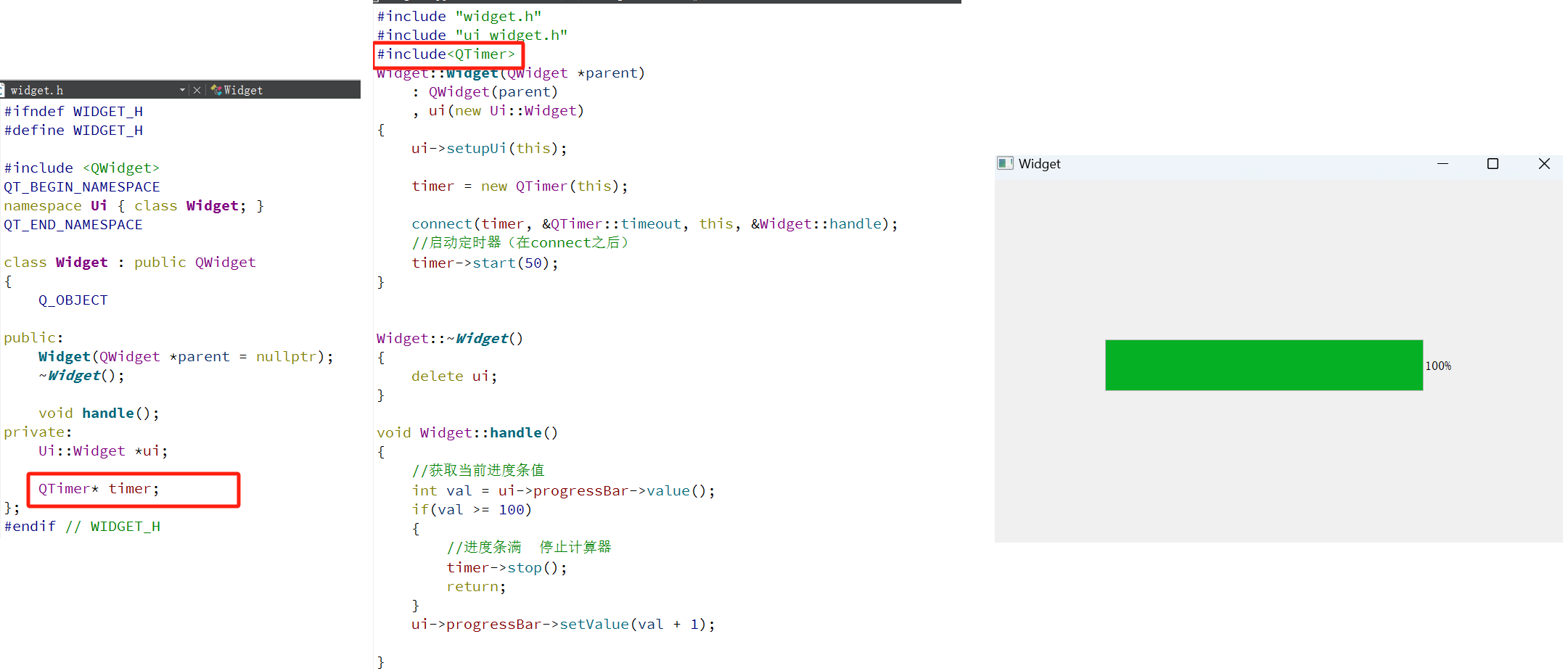Click the Widget class symbol icon in editor bar
The width and height of the screenshot is (1568, 671).
[216, 90]
